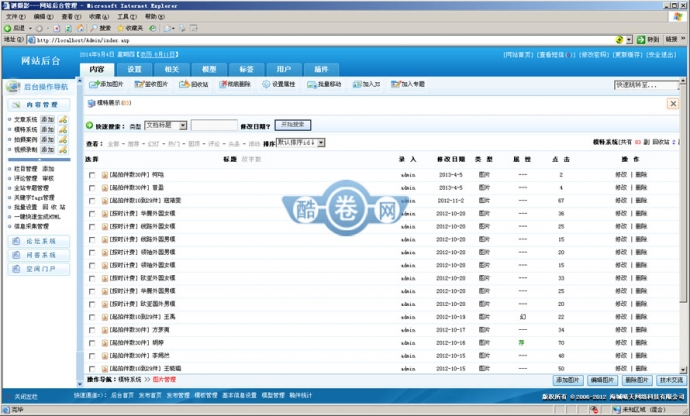The image size is (690, 416).
Task: Click the 添加图片 toolbar icon
Action: 94,84
